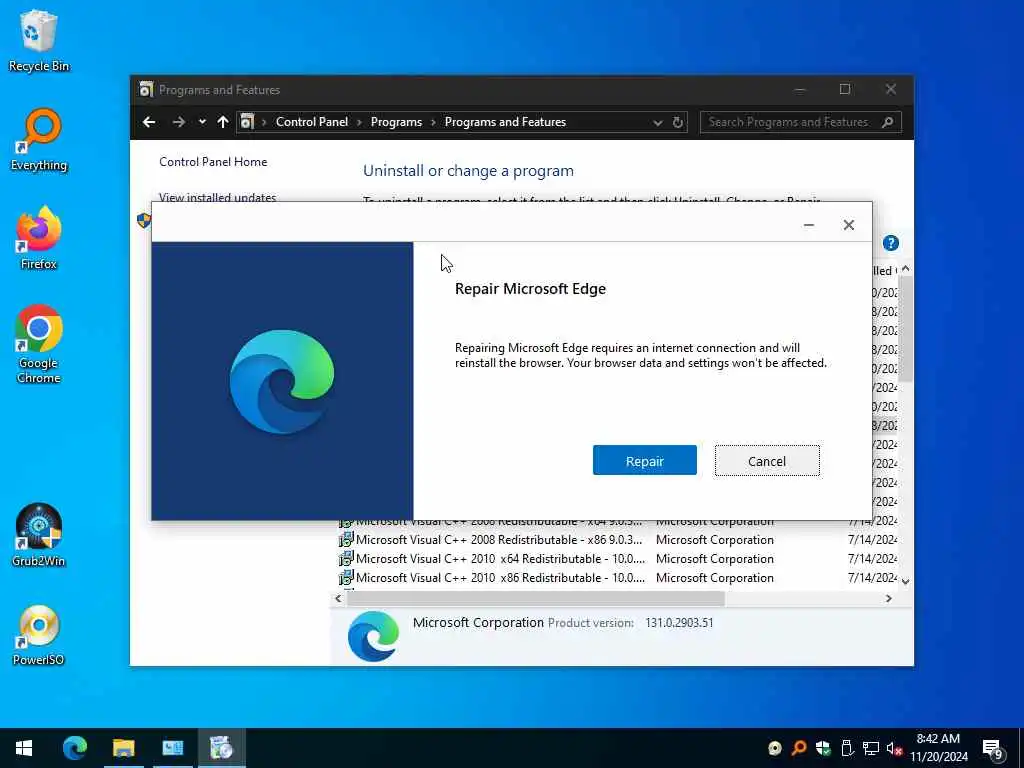Launch Microsoft Edge from the taskbar
The image size is (1024, 768).
[74, 748]
